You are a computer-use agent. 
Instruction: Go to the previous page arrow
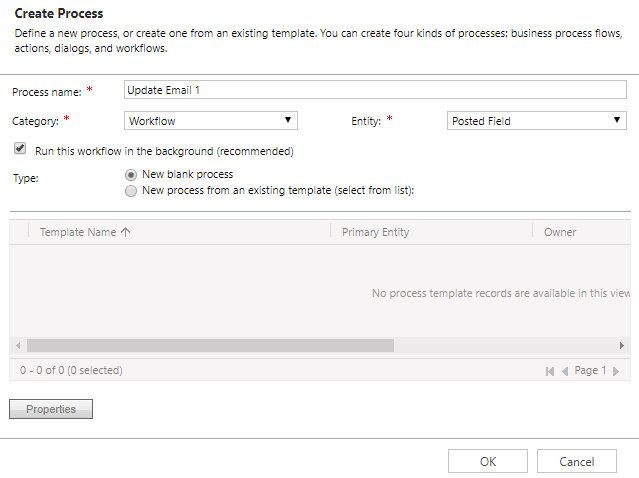pos(565,371)
